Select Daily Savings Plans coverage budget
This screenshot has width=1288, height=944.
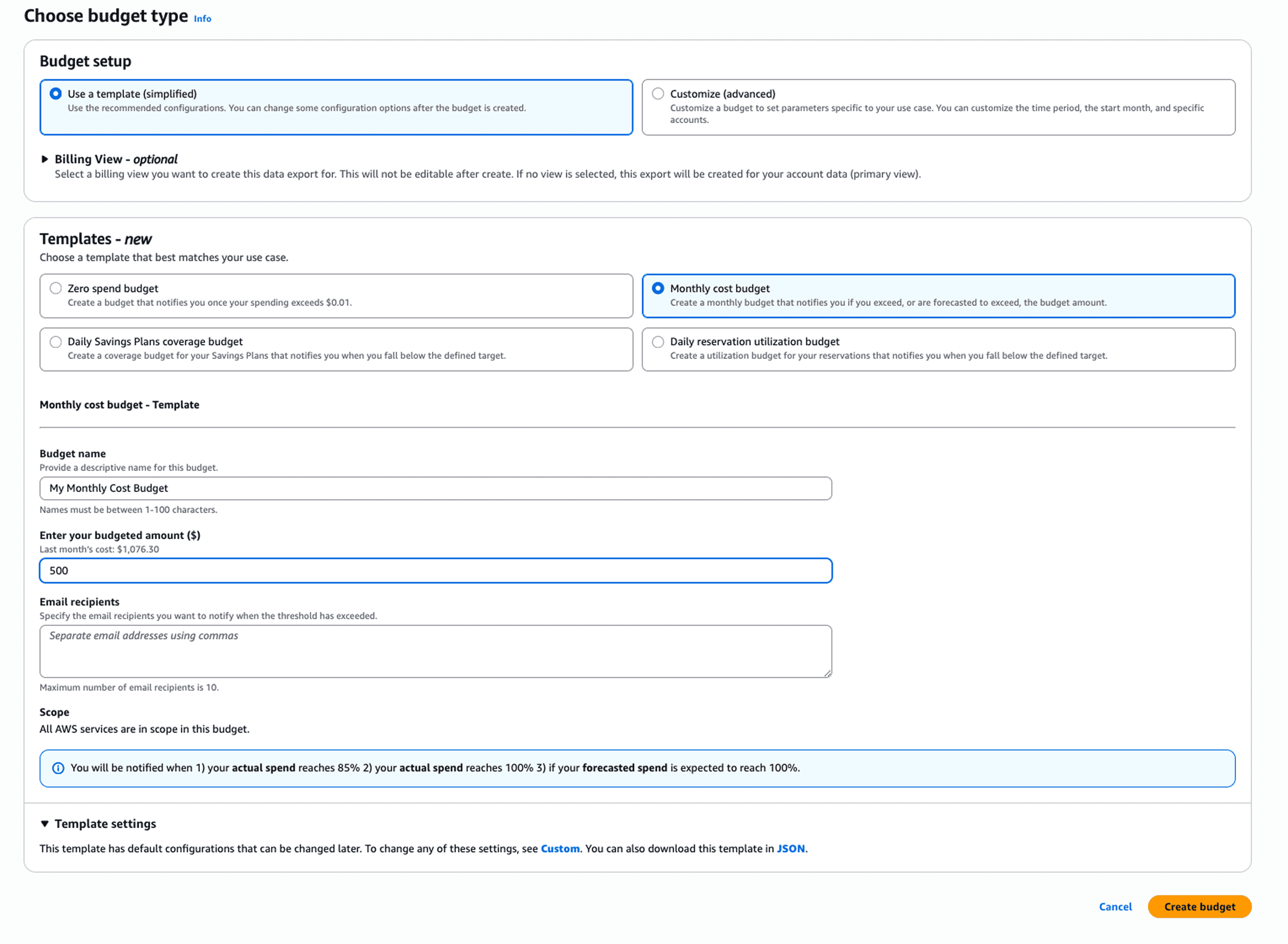(x=55, y=342)
